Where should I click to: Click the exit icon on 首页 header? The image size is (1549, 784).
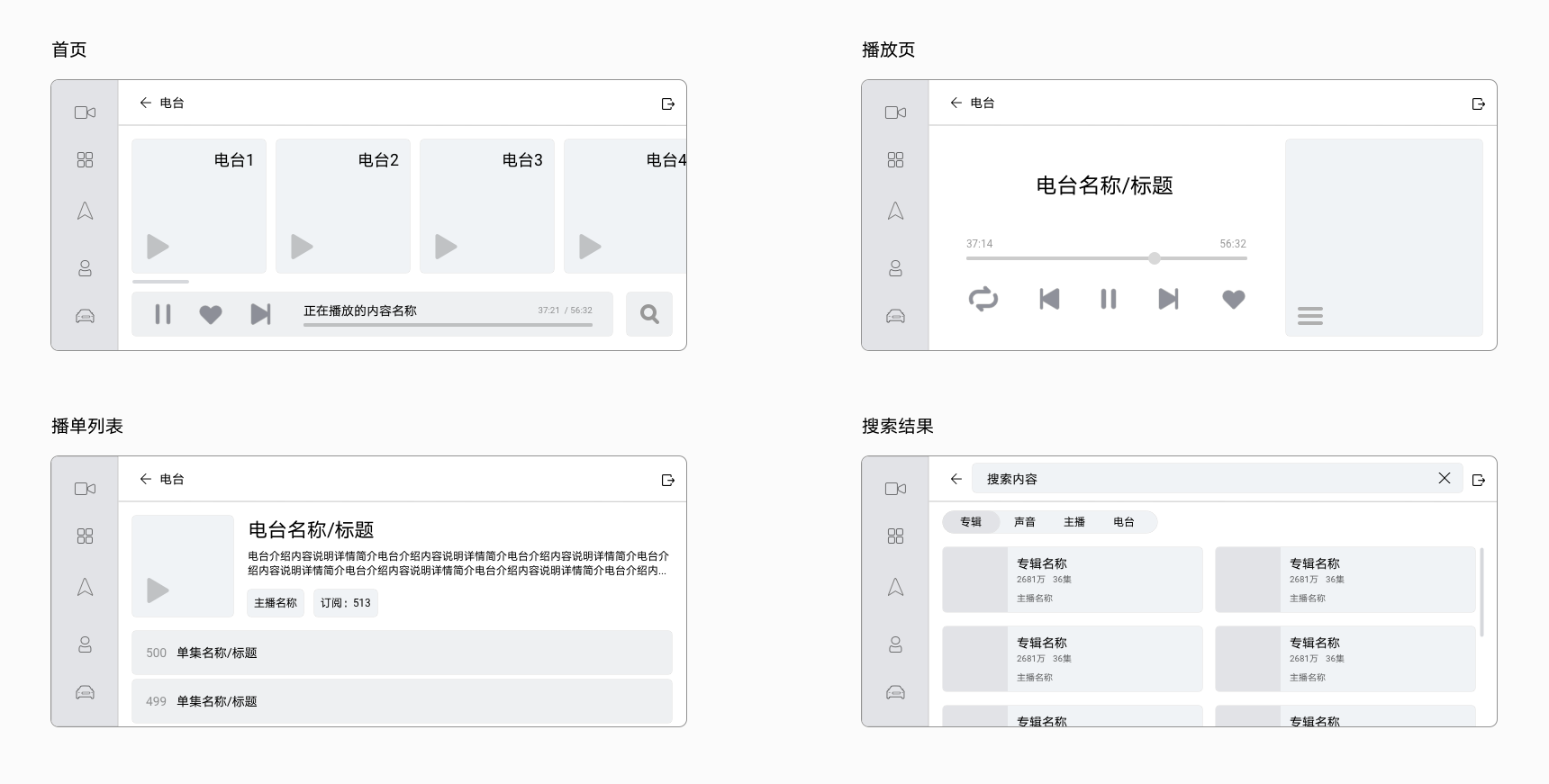click(x=668, y=104)
